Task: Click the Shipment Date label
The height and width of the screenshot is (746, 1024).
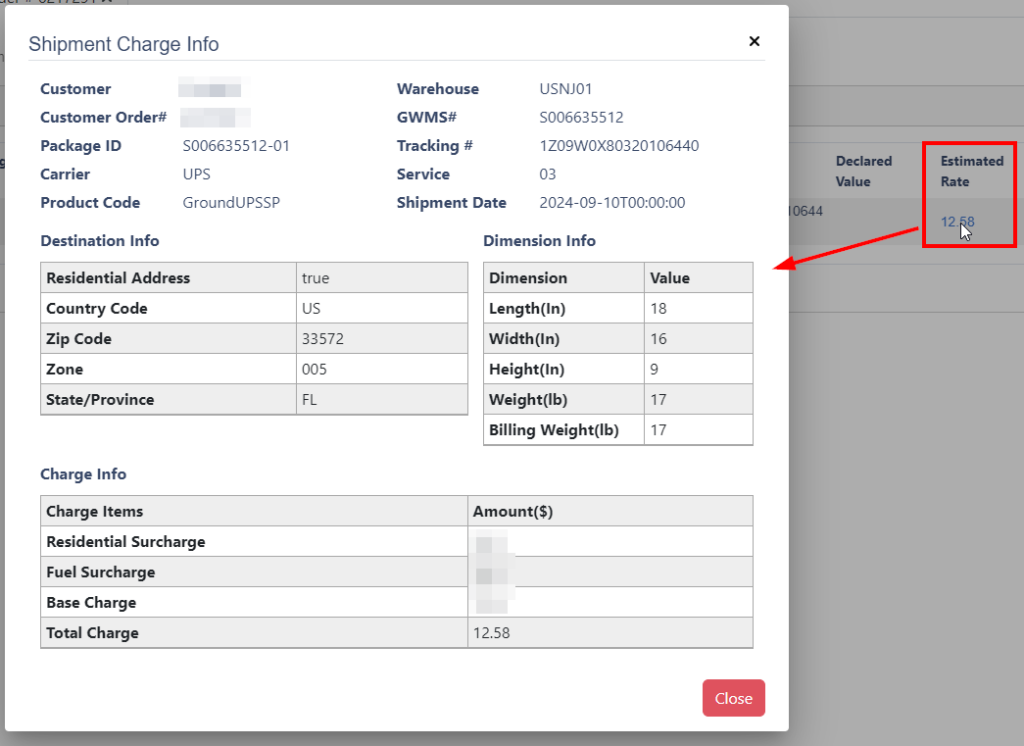Action: tap(451, 203)
